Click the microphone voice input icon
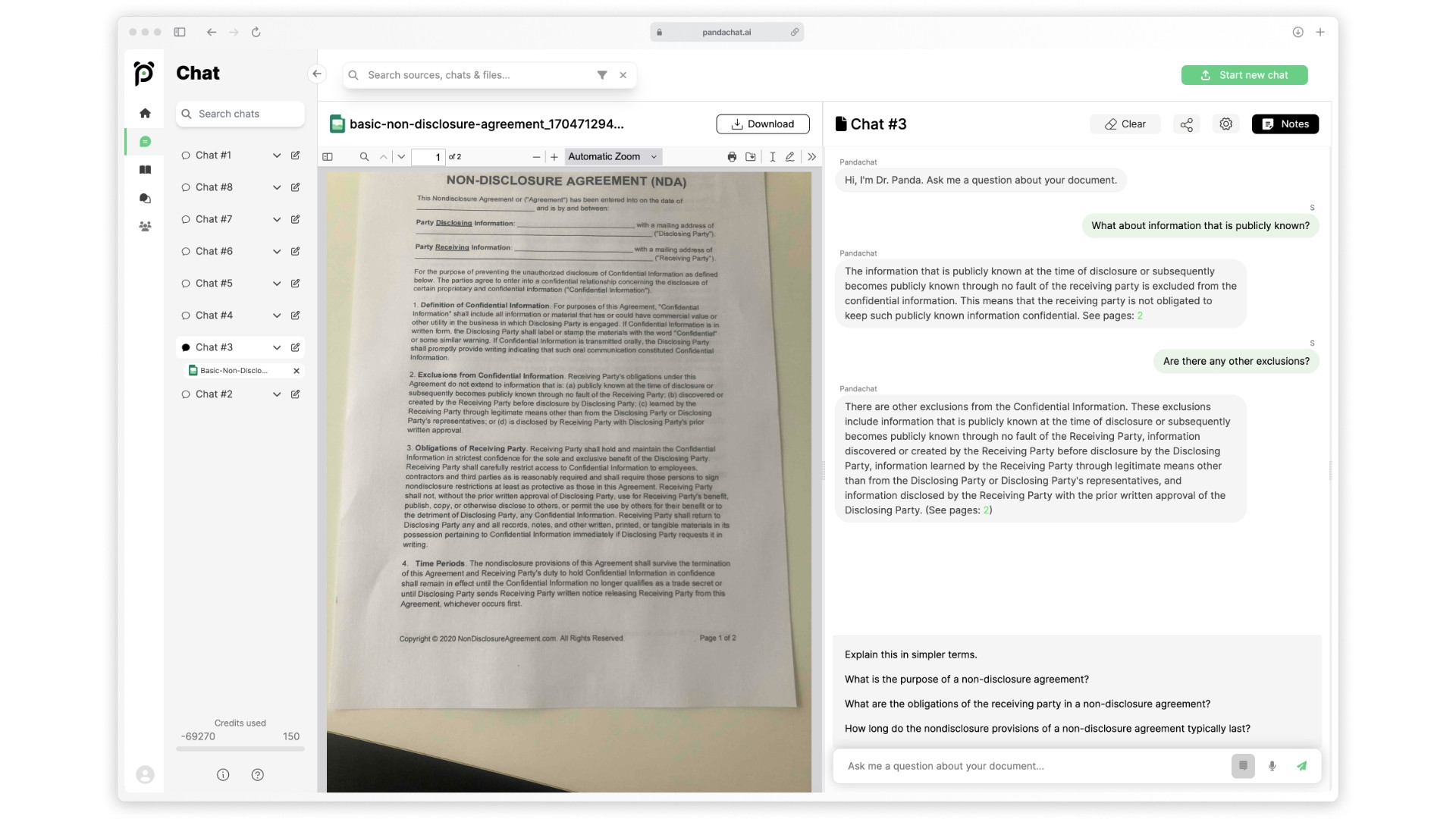The width and height of the screenshot is (1456, 819). click(x=1272, y=766)
